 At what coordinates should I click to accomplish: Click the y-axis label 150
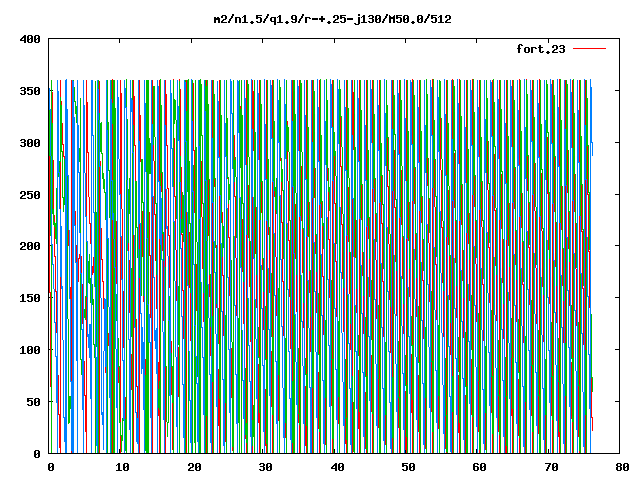click(x=30, y=298)
